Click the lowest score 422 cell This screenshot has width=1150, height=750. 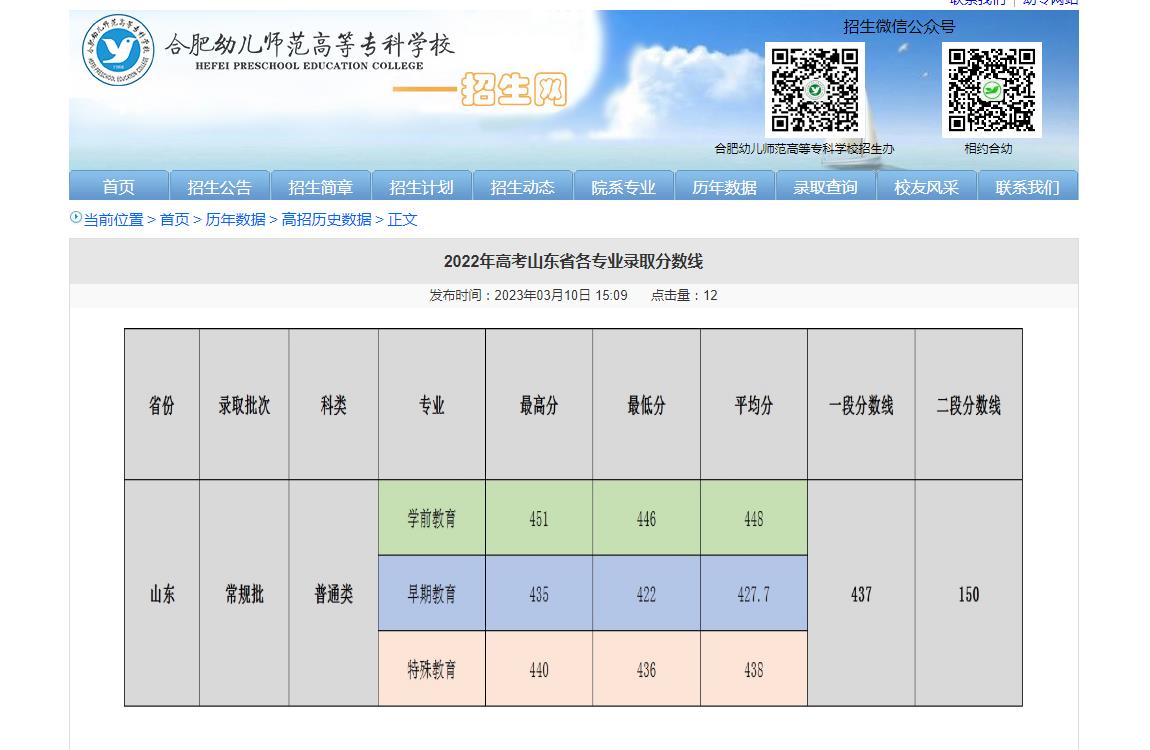(646, 593)
